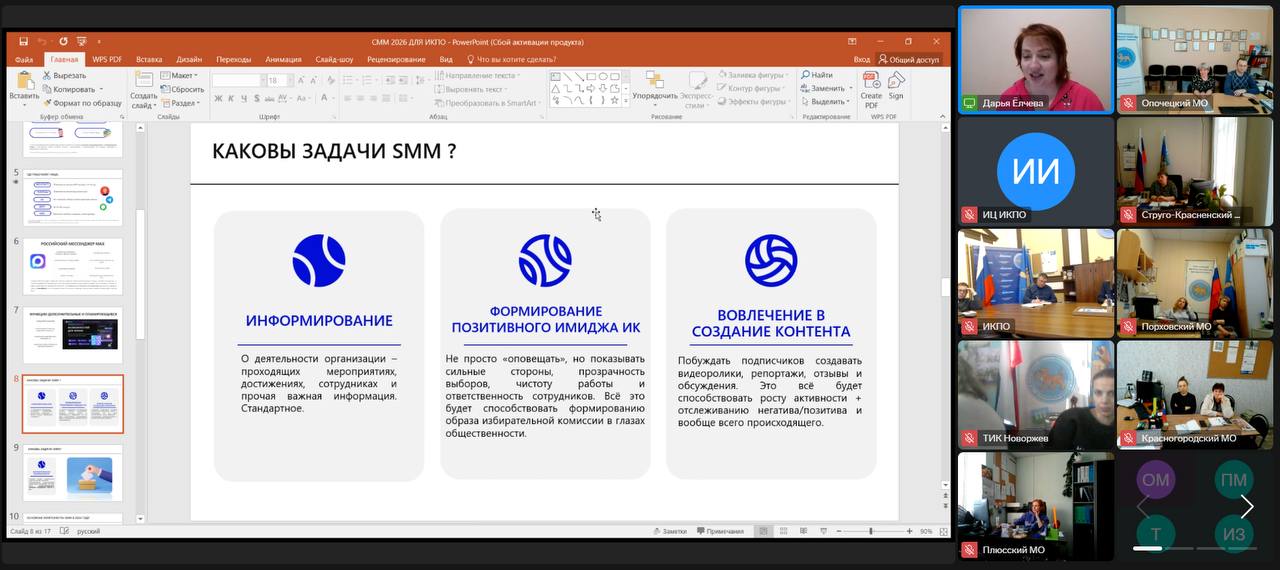The image size is (1280, 570).
Task: Toggle the Comments (Примечания) pane
Action: pyautogui.click(x=719, y=531)
